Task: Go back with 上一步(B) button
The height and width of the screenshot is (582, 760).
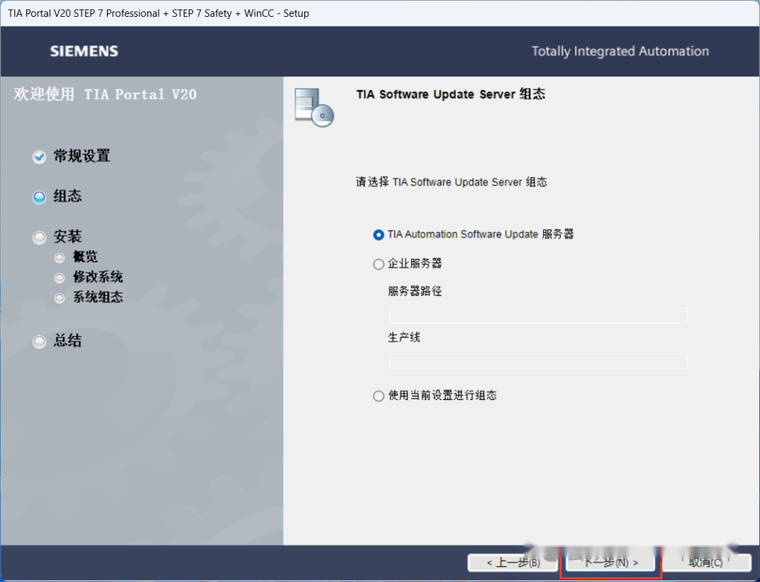Action: click(x=513, y=563)
